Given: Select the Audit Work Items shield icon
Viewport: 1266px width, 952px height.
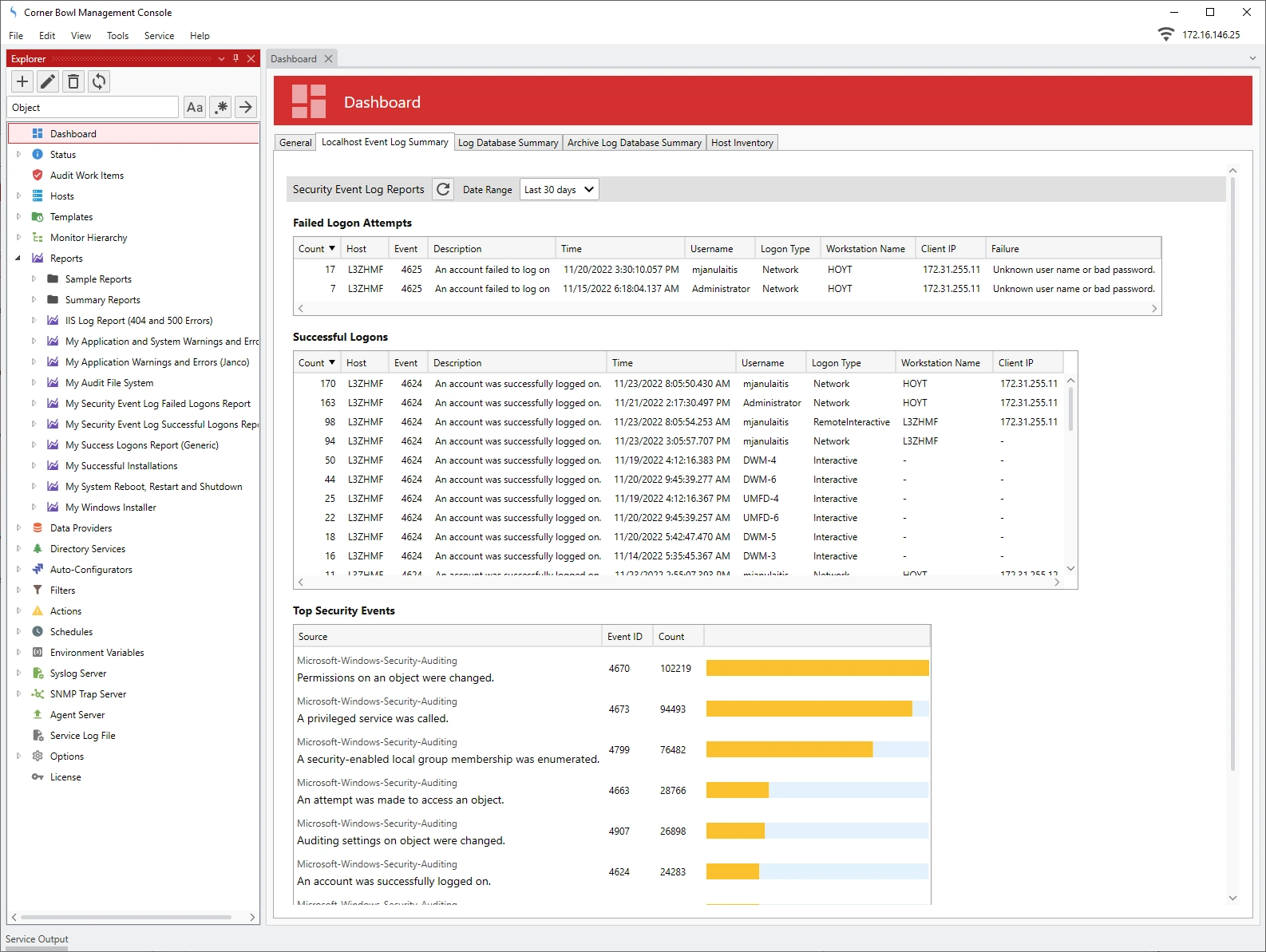Looking at the screenshot, I should 38,176.
